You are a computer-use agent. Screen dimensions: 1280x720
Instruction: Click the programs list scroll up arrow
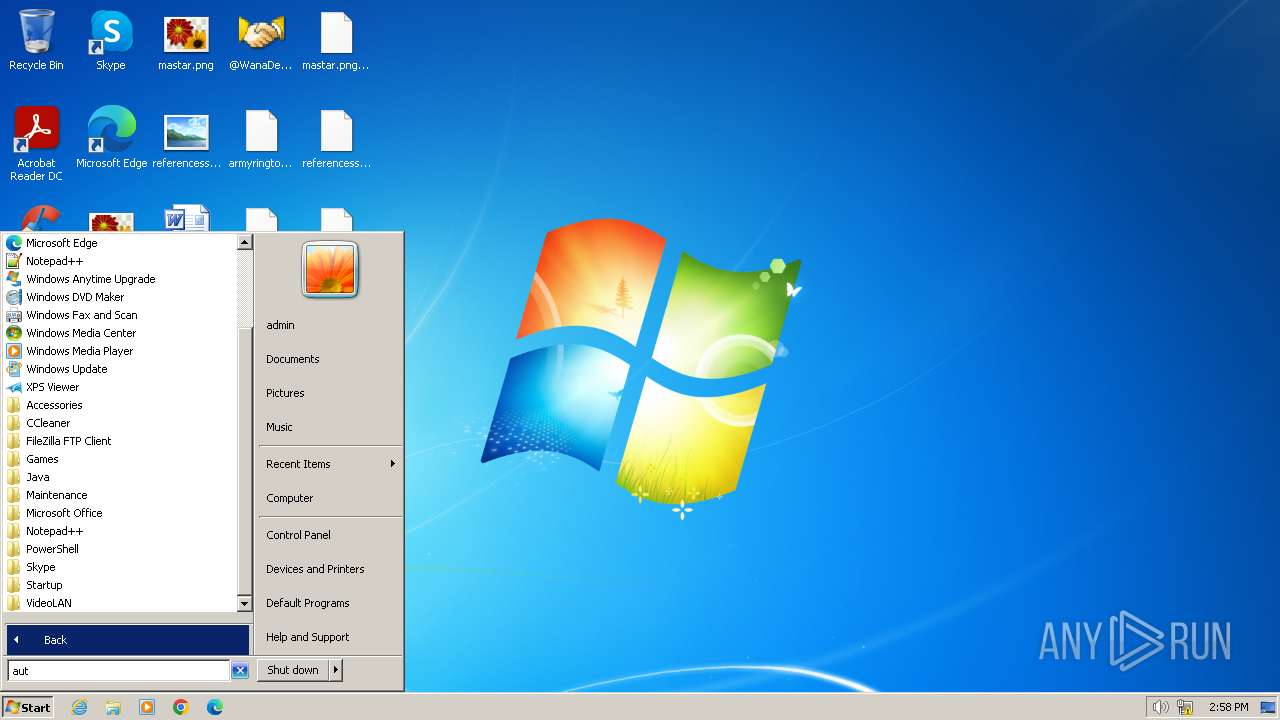click(244, 242)
